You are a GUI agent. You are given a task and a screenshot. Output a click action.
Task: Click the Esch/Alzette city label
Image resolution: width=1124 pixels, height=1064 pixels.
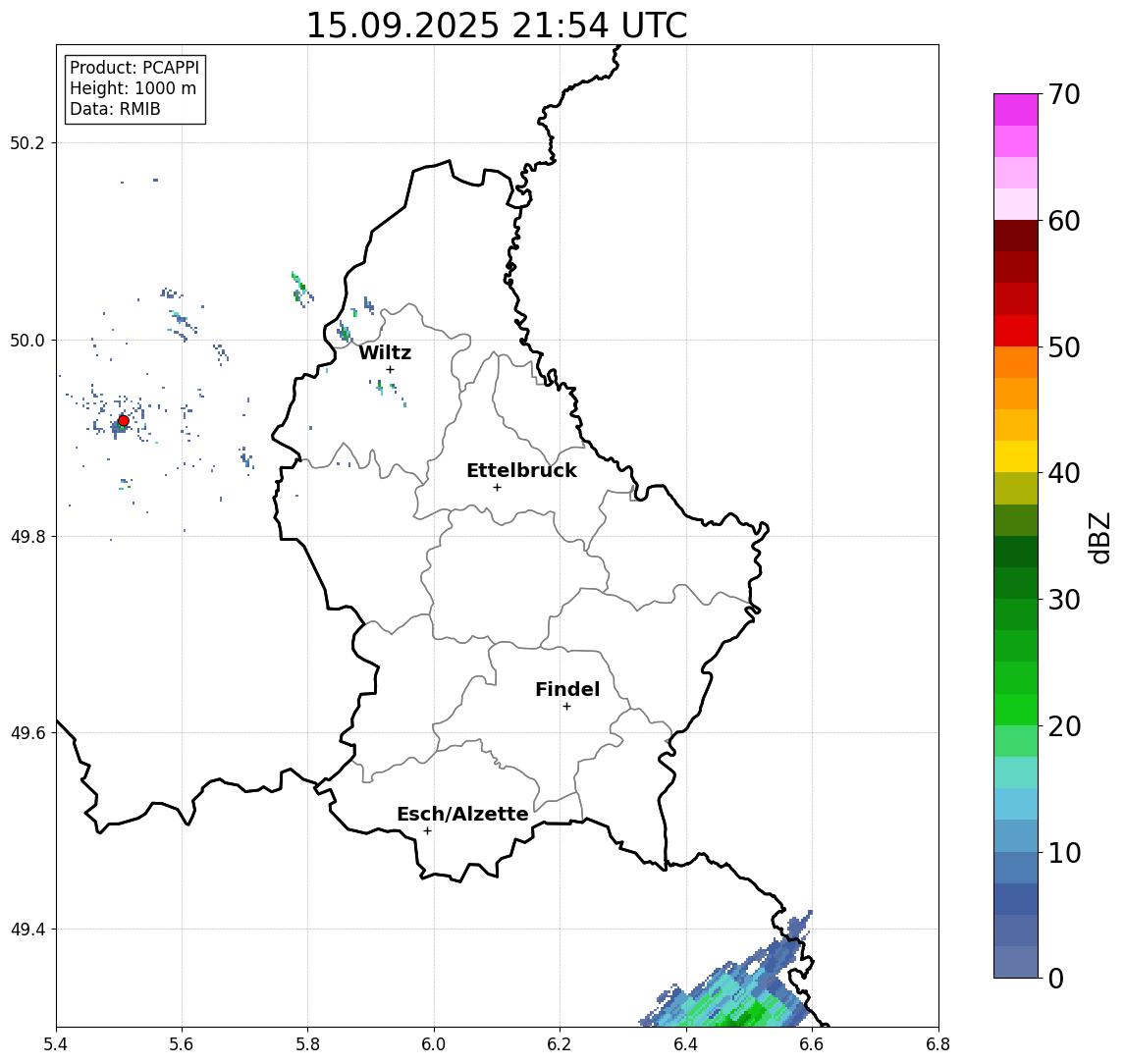pyautogui.click(x=462, y=814)
